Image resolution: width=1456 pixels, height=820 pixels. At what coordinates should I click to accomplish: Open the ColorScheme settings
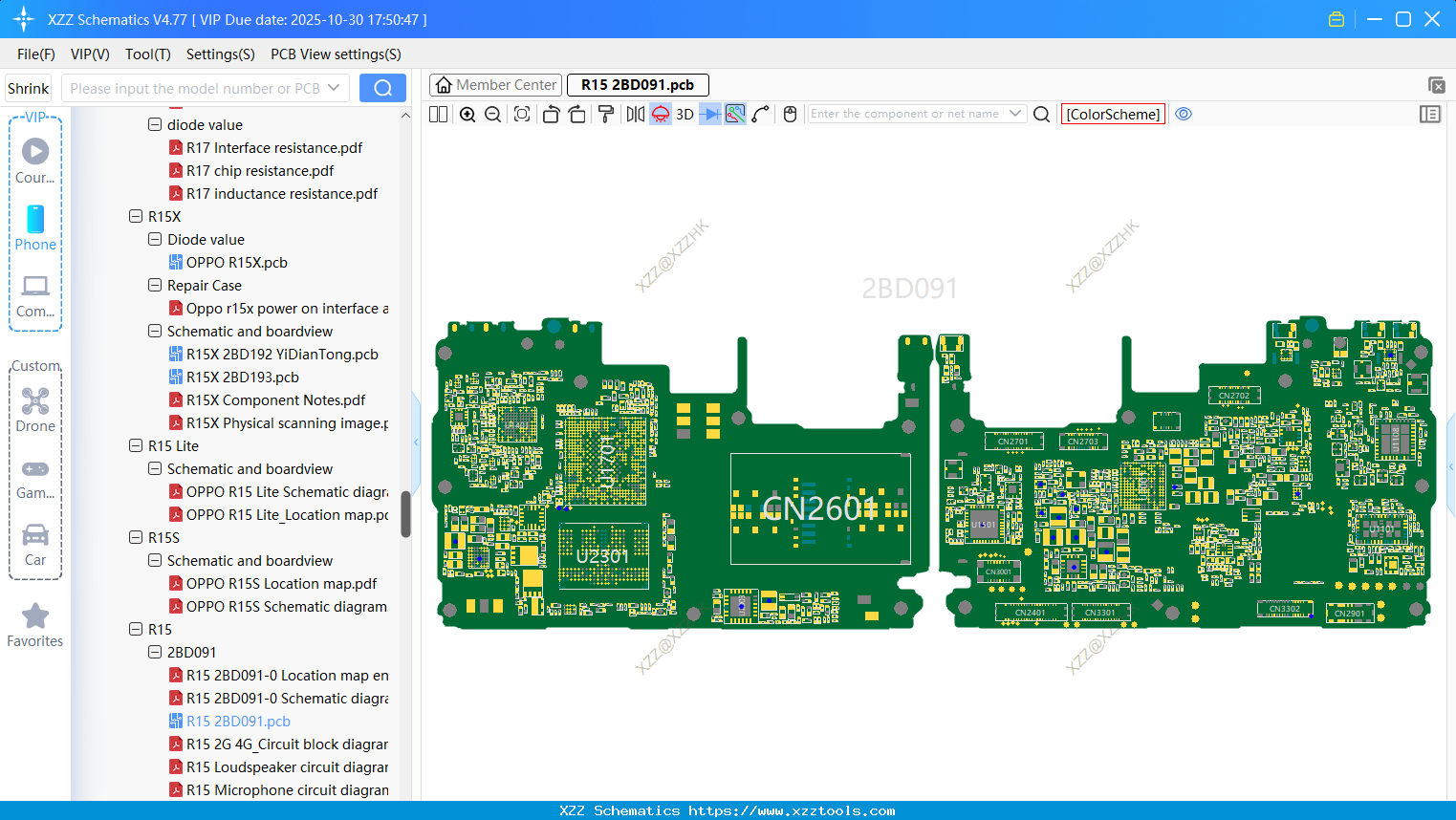click(x=1112, y=114)
